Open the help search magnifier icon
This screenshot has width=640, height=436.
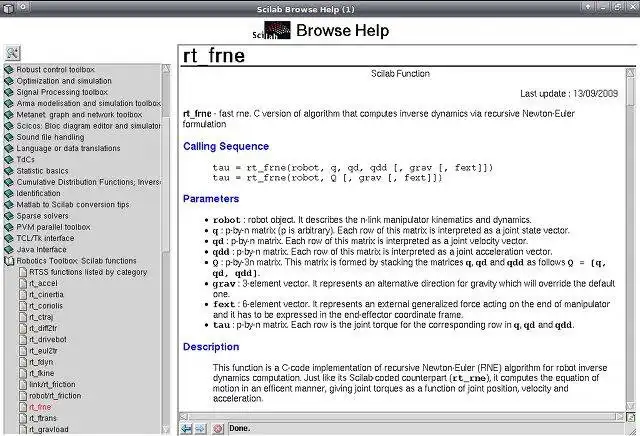12,53
